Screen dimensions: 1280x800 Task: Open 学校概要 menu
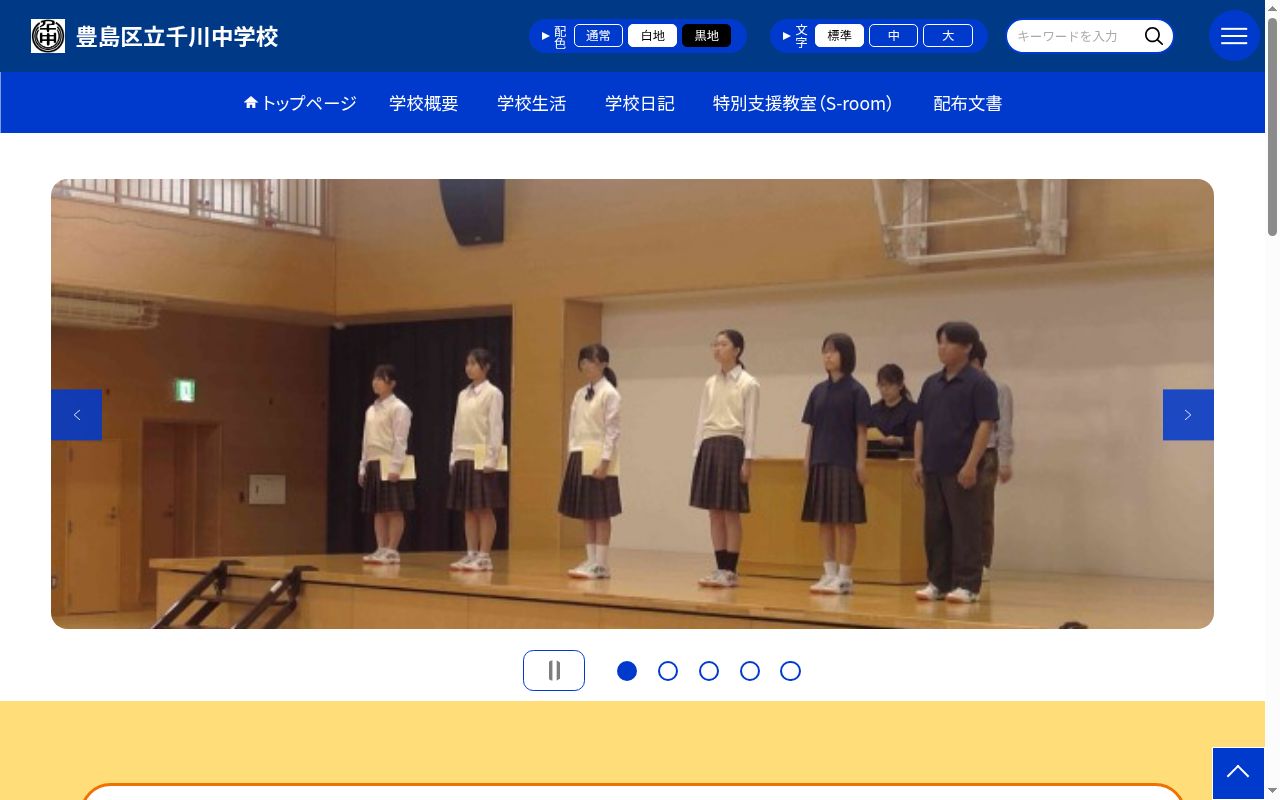424,103
